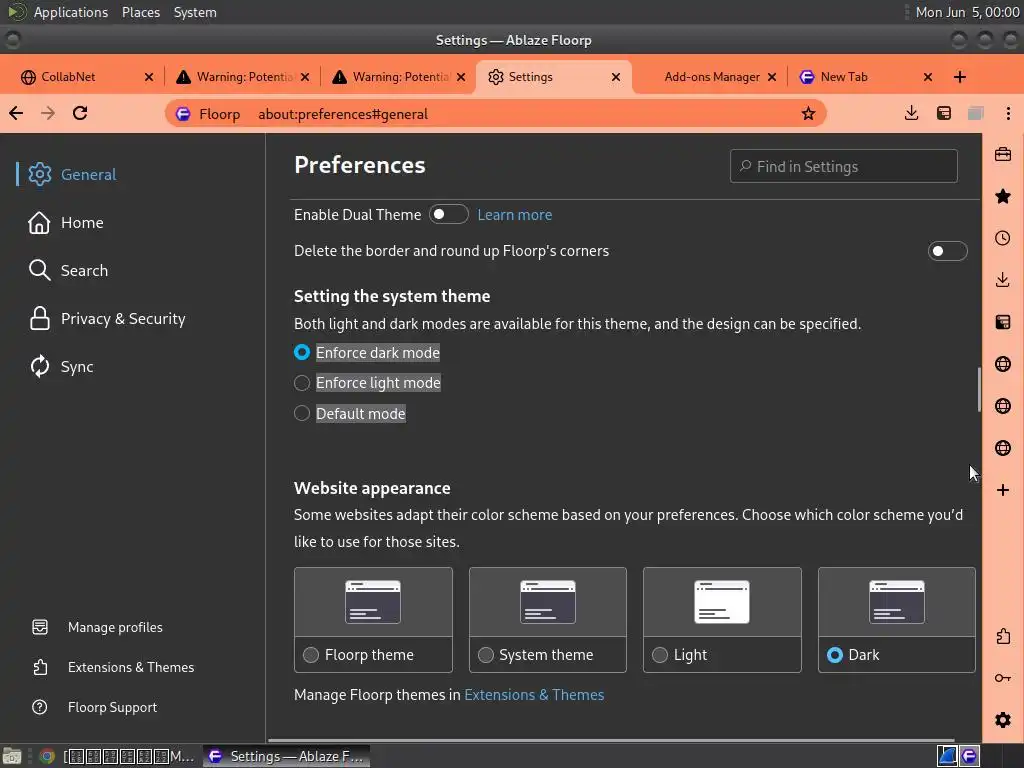Close the Add-ons Manager tab
The height and width of the screenshot is (768, 1024).
[x=772, y=77]
